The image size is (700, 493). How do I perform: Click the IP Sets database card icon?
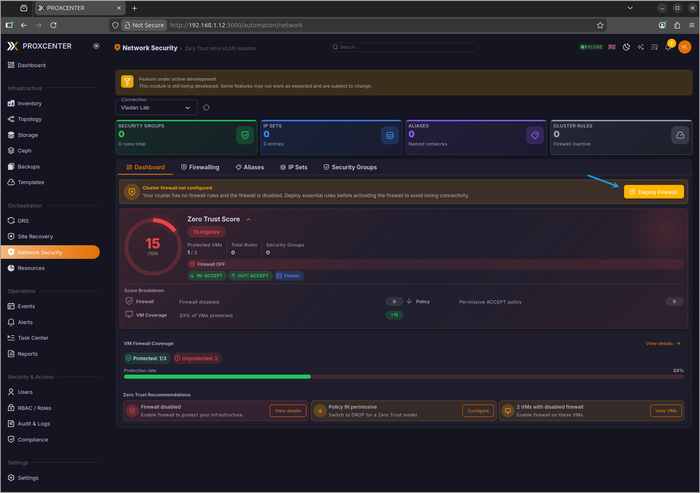pos(390,135)
